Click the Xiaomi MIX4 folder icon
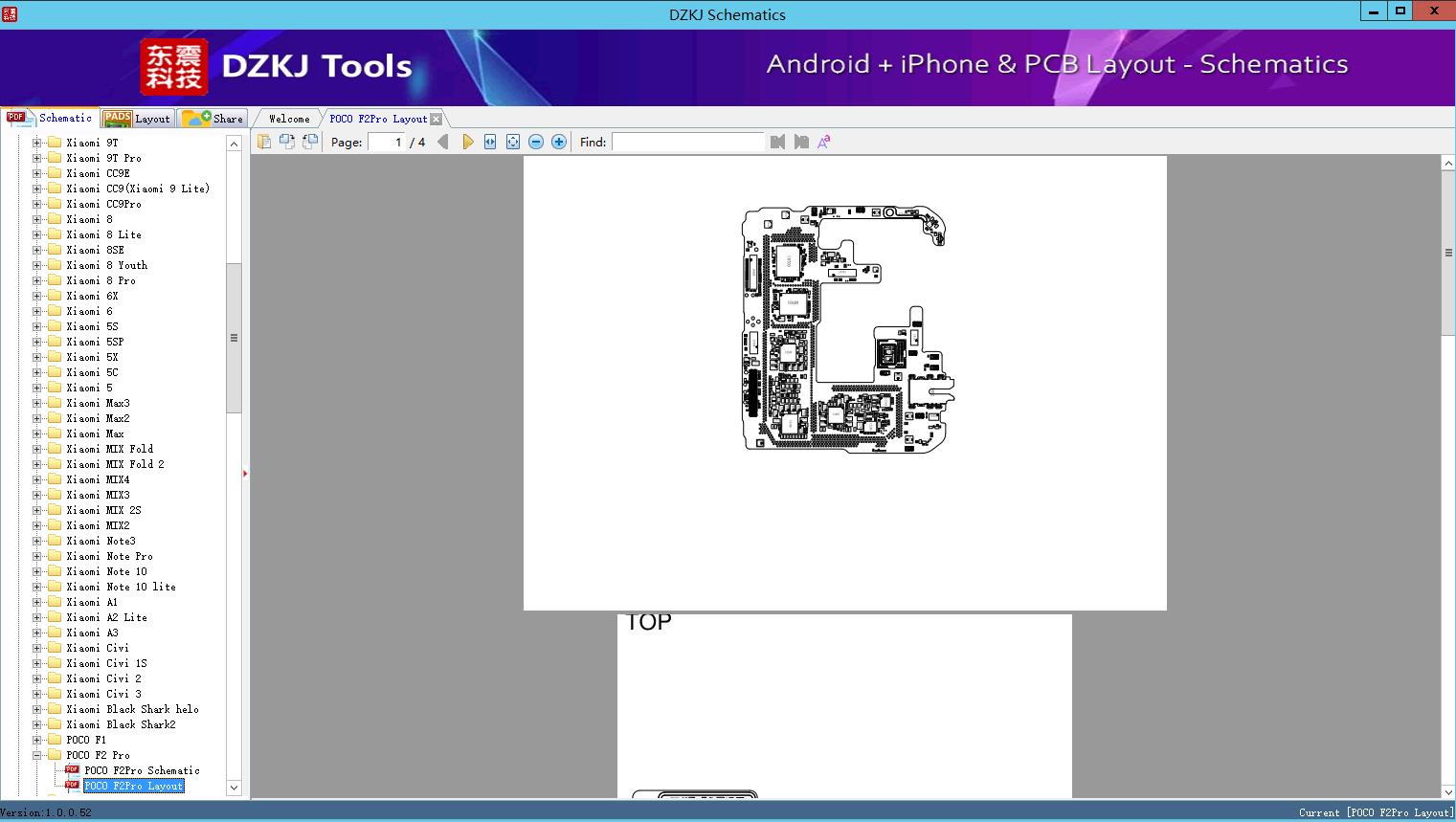Screen dimensions: 1456x822 click(55, 479)
